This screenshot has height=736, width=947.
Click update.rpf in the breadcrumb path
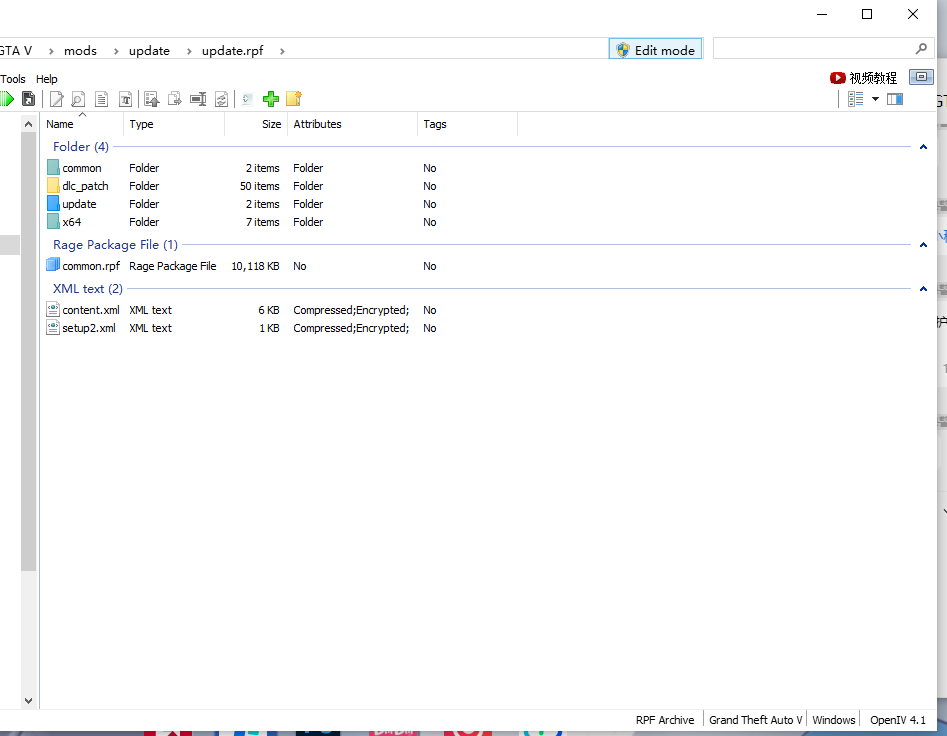[x=233, y=51]
